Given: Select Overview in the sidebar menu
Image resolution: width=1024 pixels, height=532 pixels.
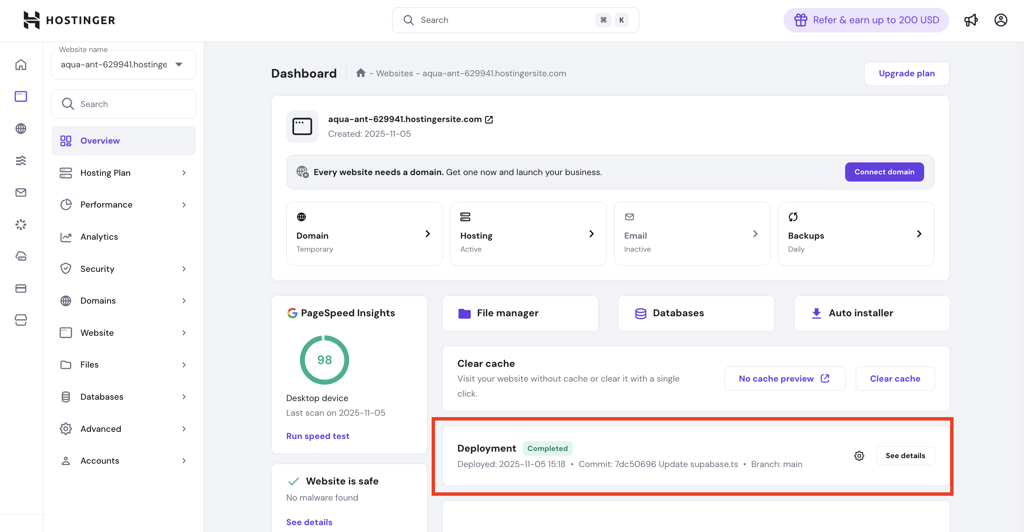Looking at the screenshot, I should (x=100, y=141).
